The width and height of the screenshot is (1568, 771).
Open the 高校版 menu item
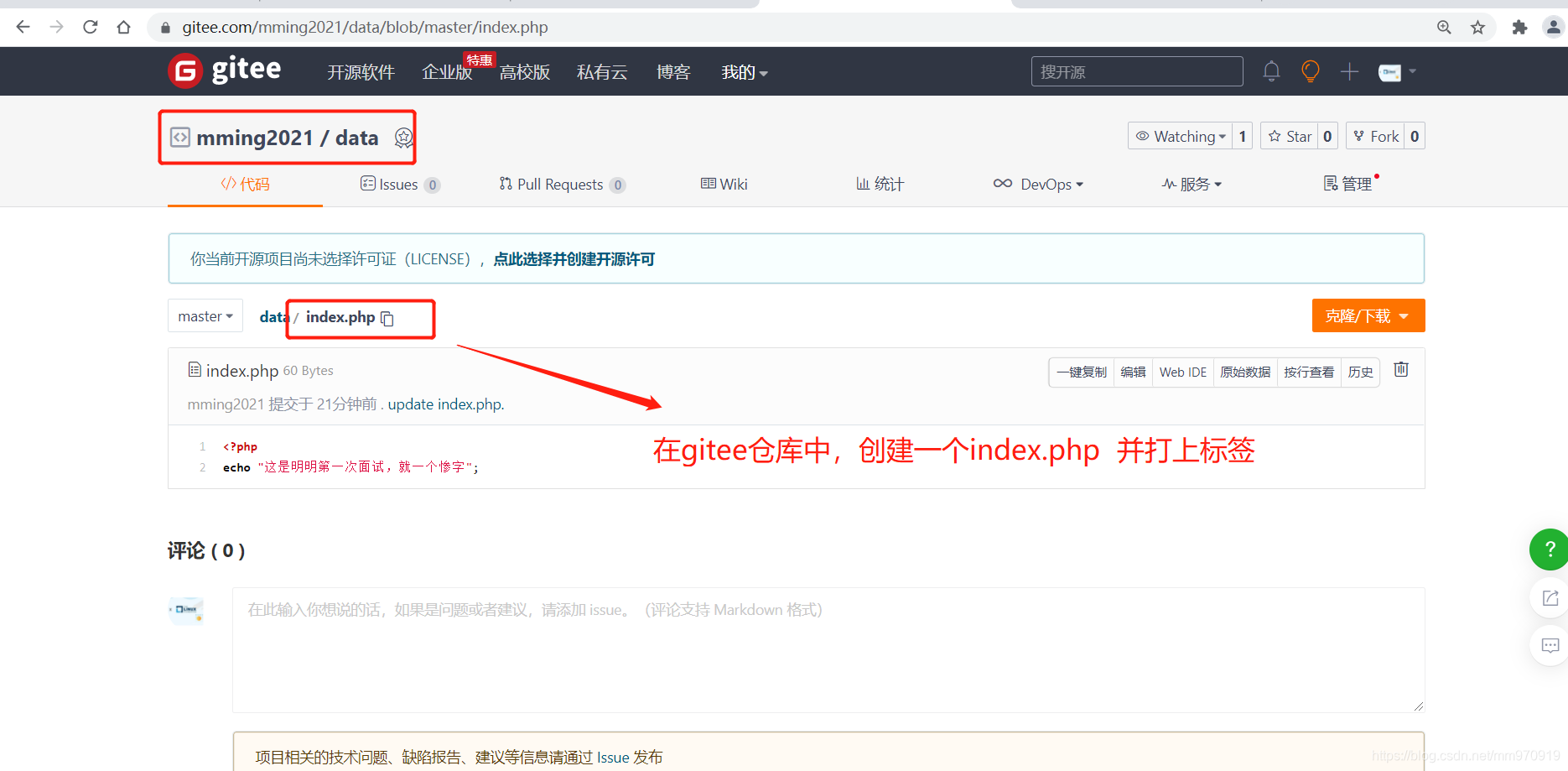coord(525,72)
